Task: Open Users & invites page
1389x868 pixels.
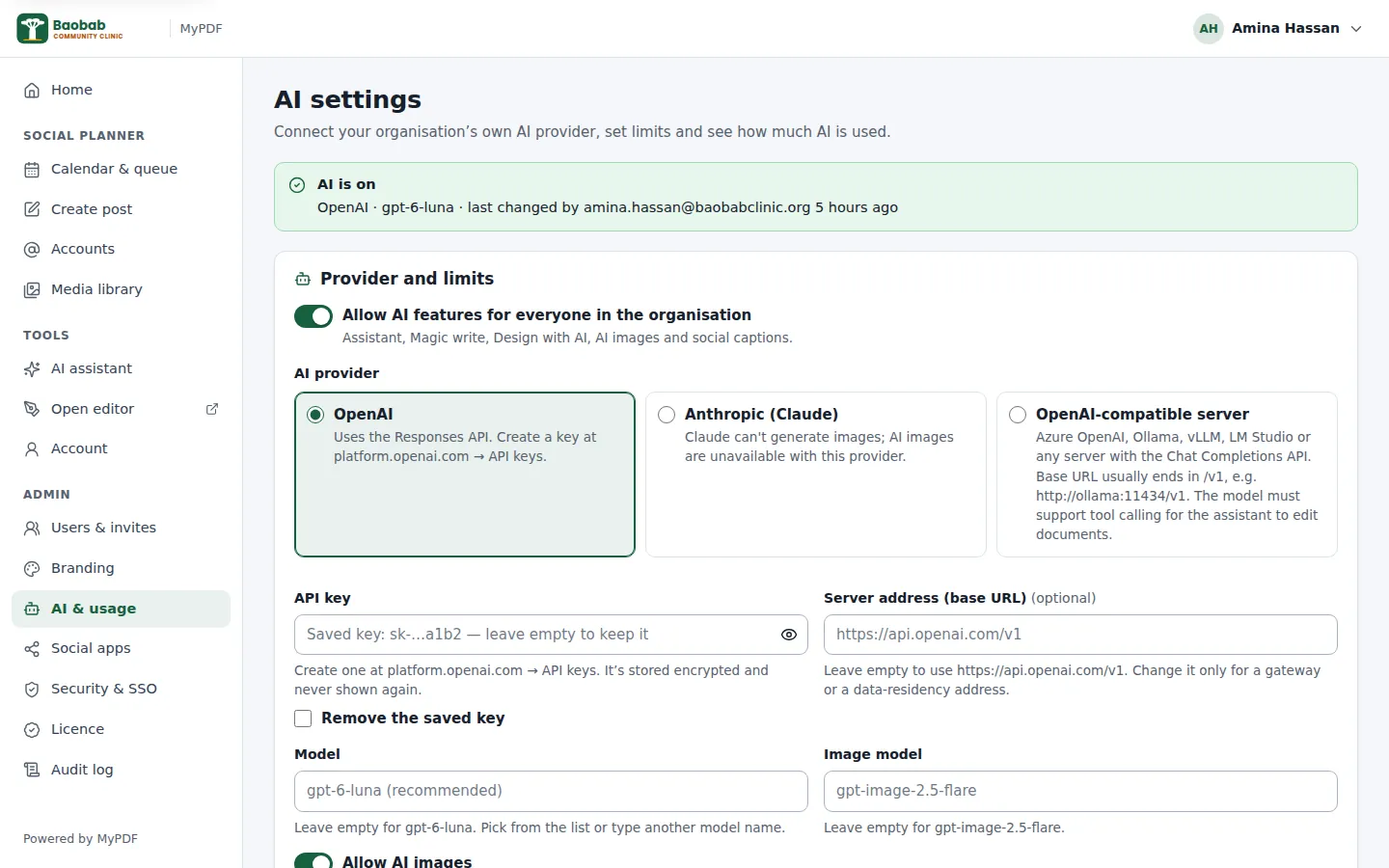Action: point(122,529)
